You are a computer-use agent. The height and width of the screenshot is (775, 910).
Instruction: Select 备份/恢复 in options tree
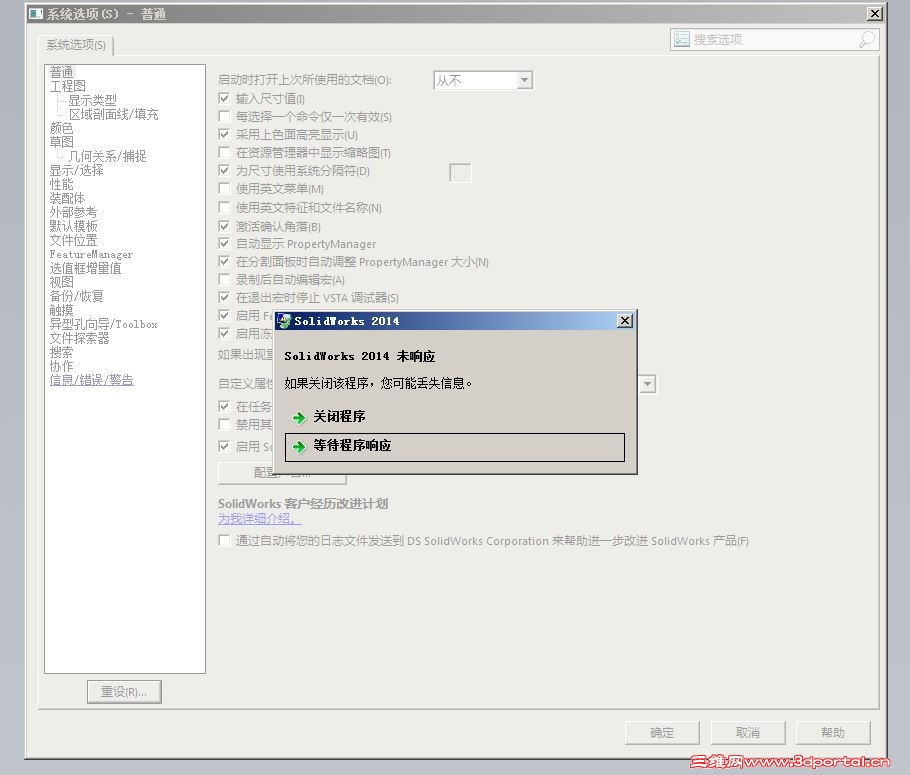[x=77, y=296]
